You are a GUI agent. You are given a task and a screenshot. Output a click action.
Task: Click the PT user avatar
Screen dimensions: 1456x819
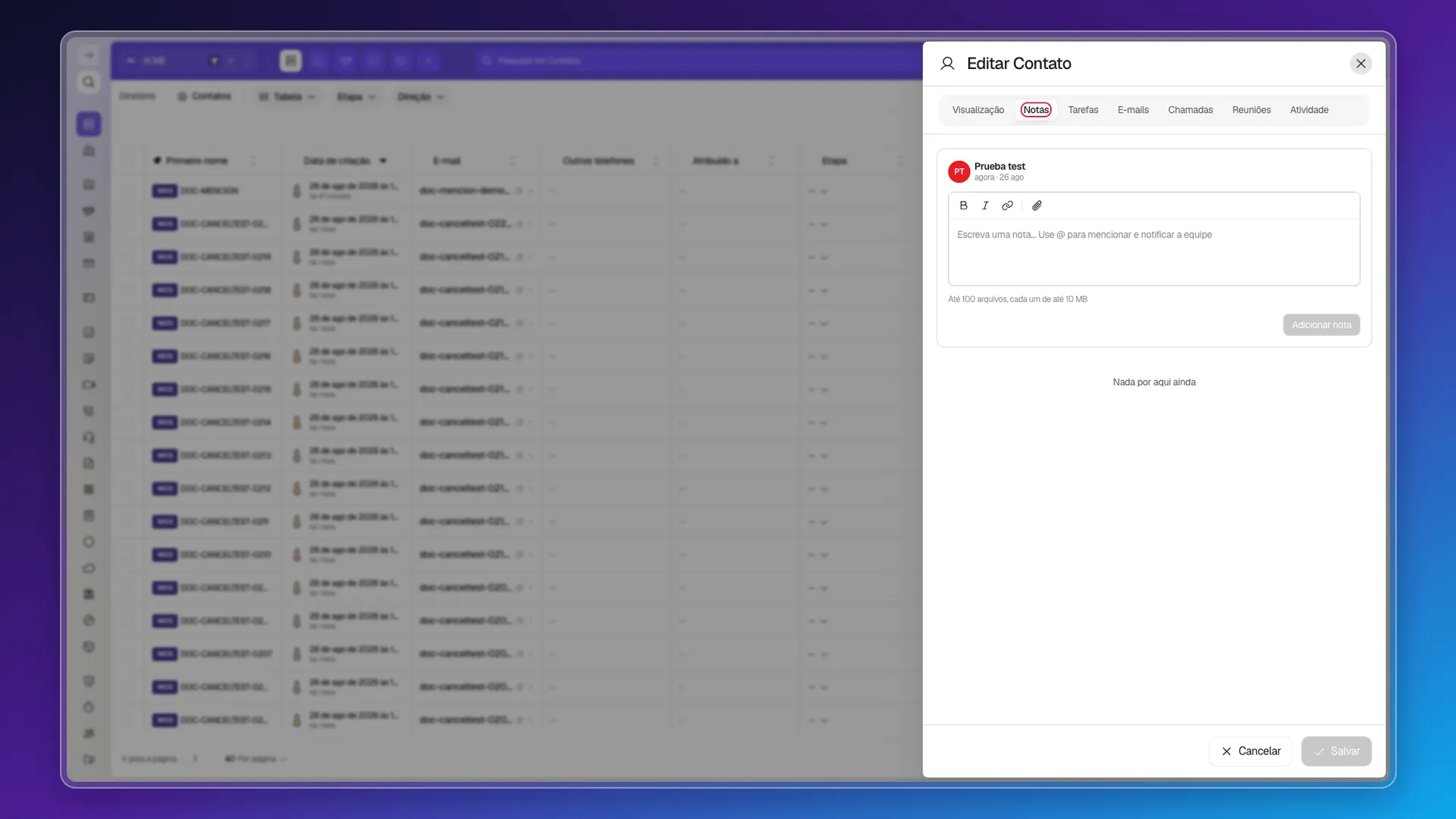point(959,171)
